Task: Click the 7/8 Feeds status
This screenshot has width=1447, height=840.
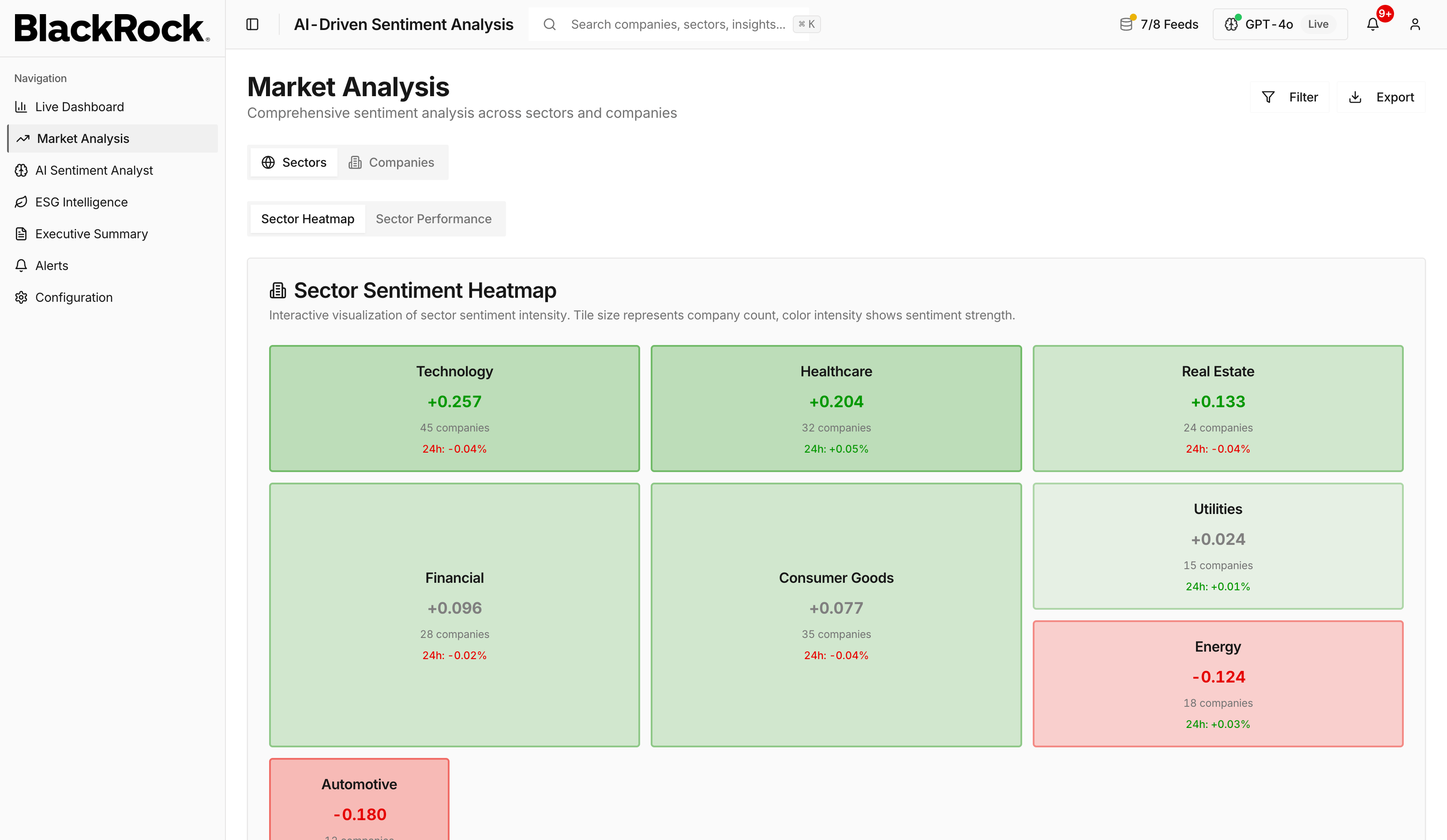Action: [1159, 24]
